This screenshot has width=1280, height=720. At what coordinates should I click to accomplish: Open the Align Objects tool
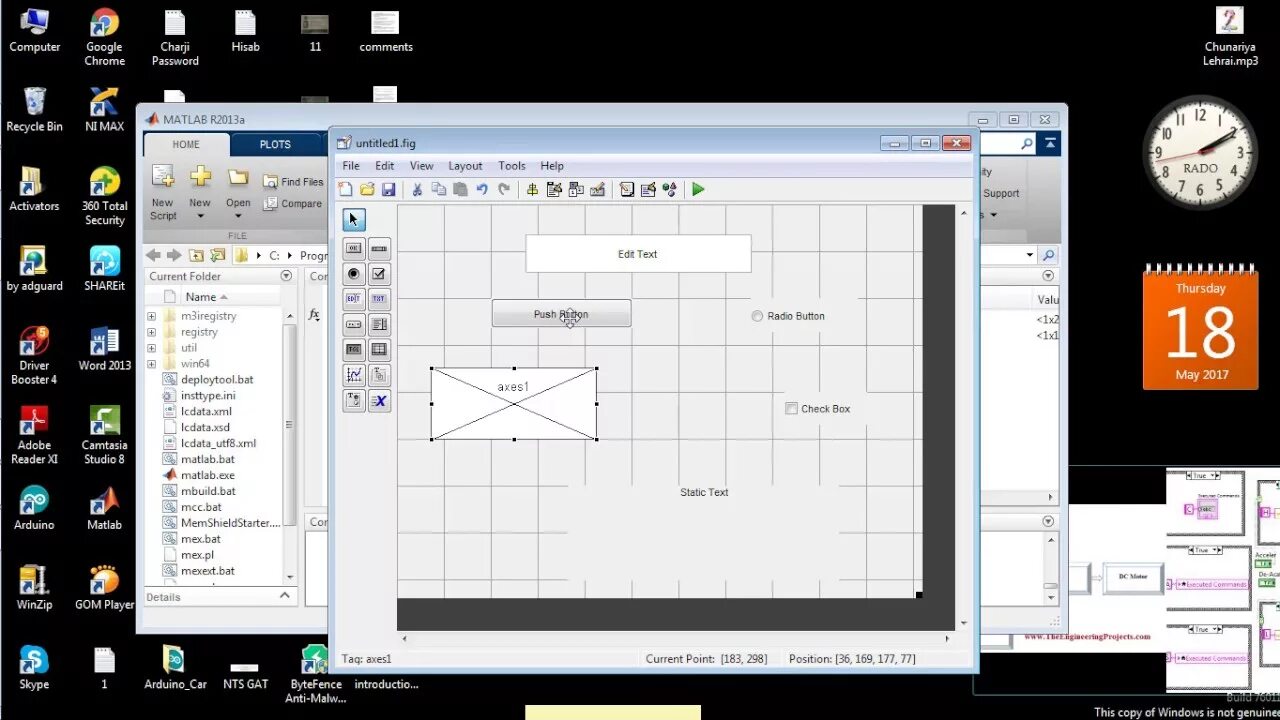point(532,189)
